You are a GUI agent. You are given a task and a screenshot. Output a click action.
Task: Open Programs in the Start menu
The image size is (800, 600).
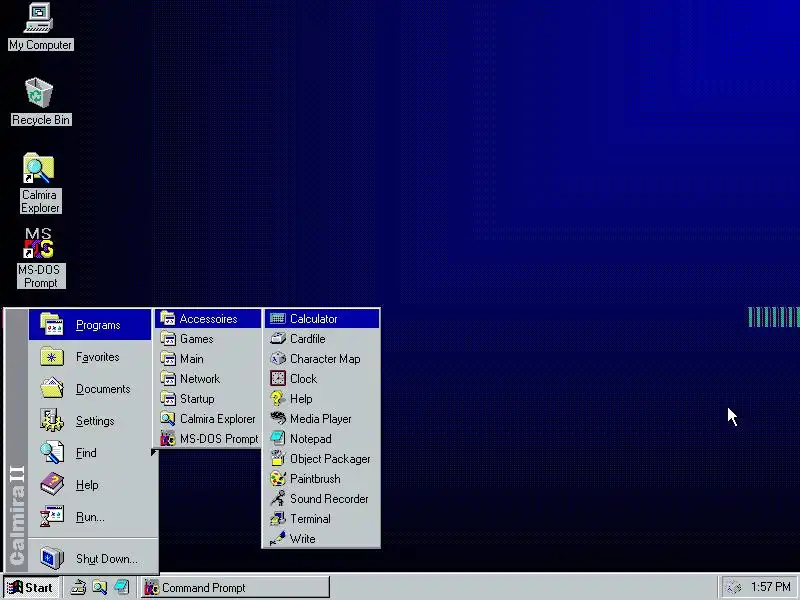click(x=90, y=325)
